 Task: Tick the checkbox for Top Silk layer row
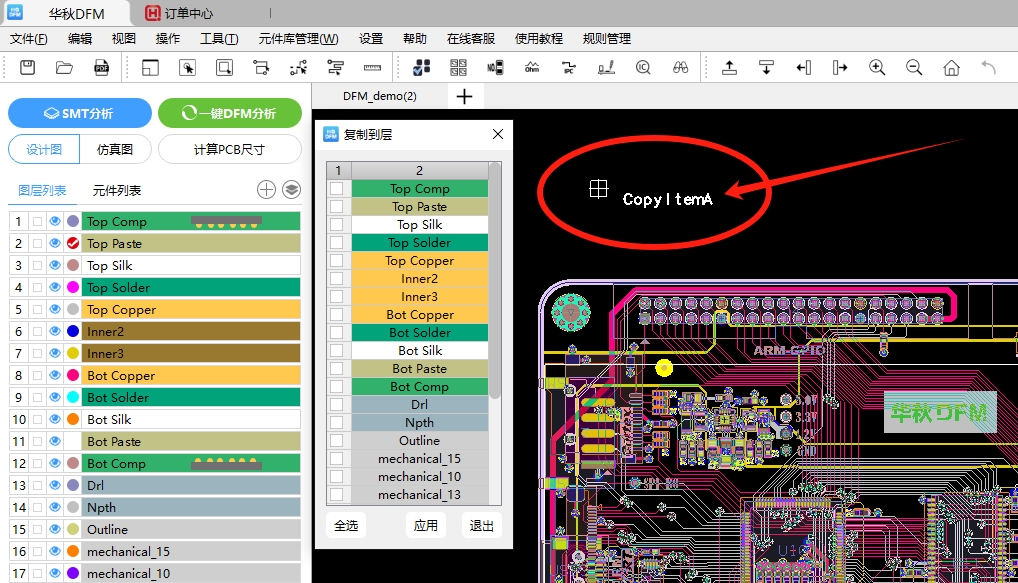pyautogui.click(x=37, y=266)
